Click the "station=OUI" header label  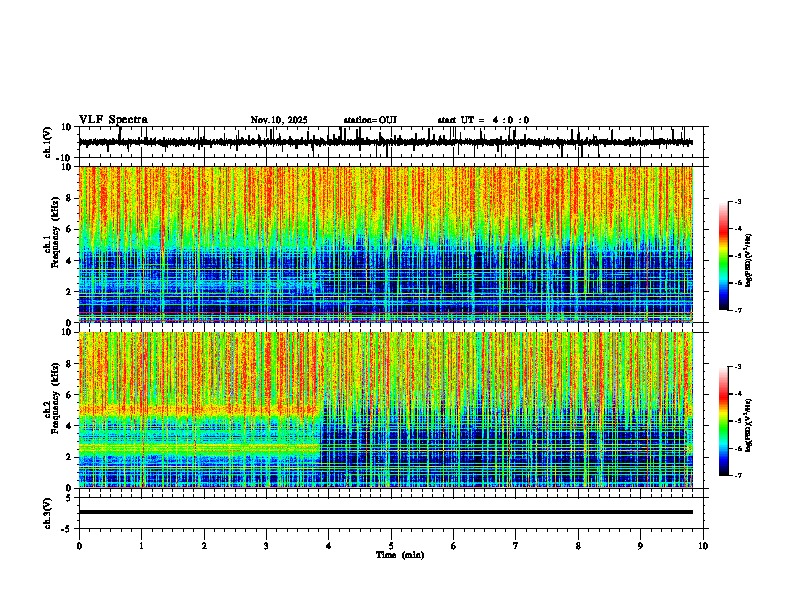(370, 120)
